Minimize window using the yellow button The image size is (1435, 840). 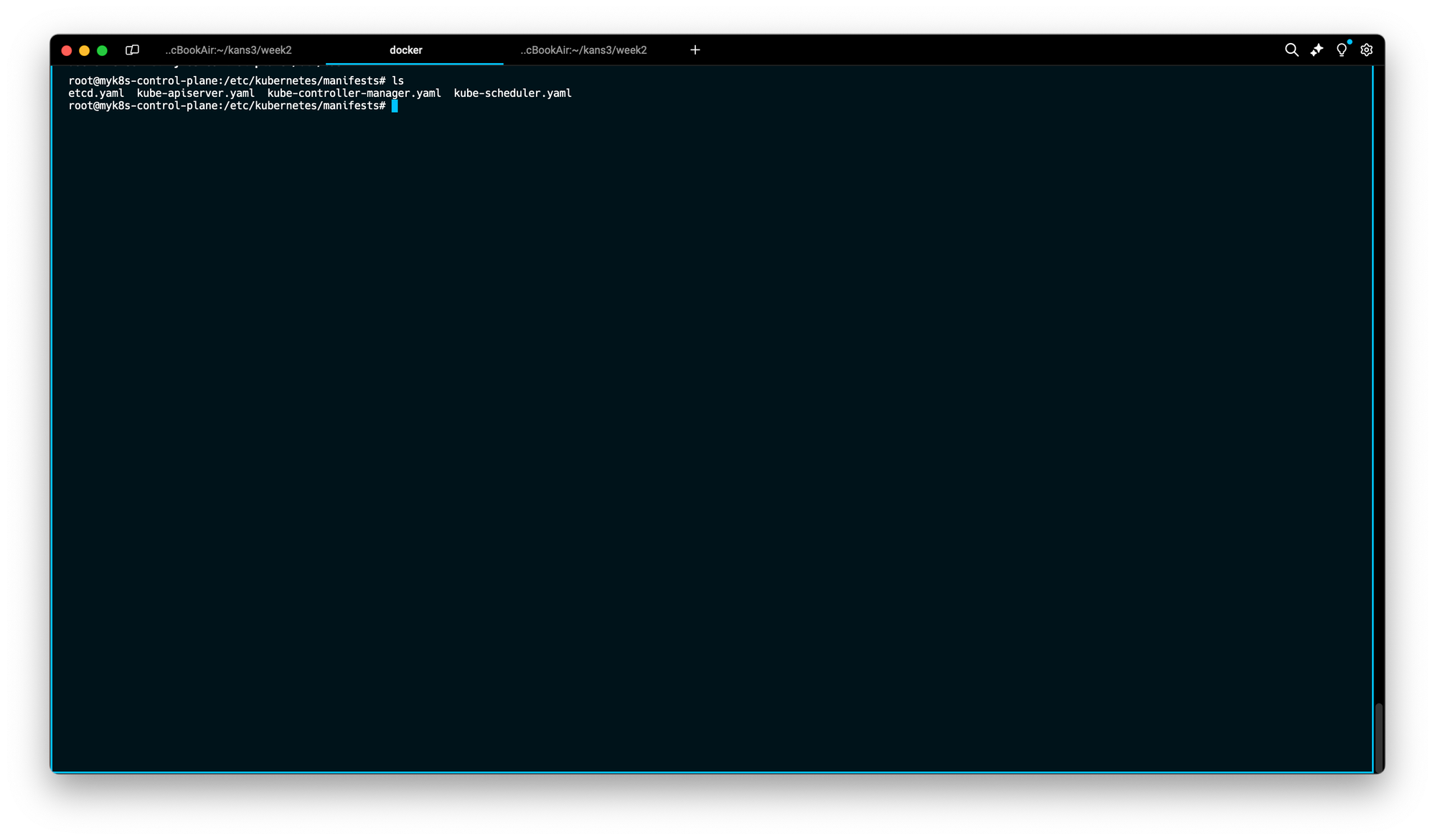click(84, 51)
